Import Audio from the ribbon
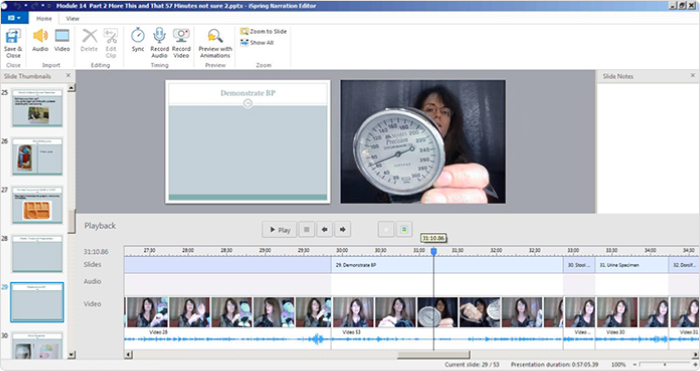This screenshot has width=700, height=371. [40, 40]
